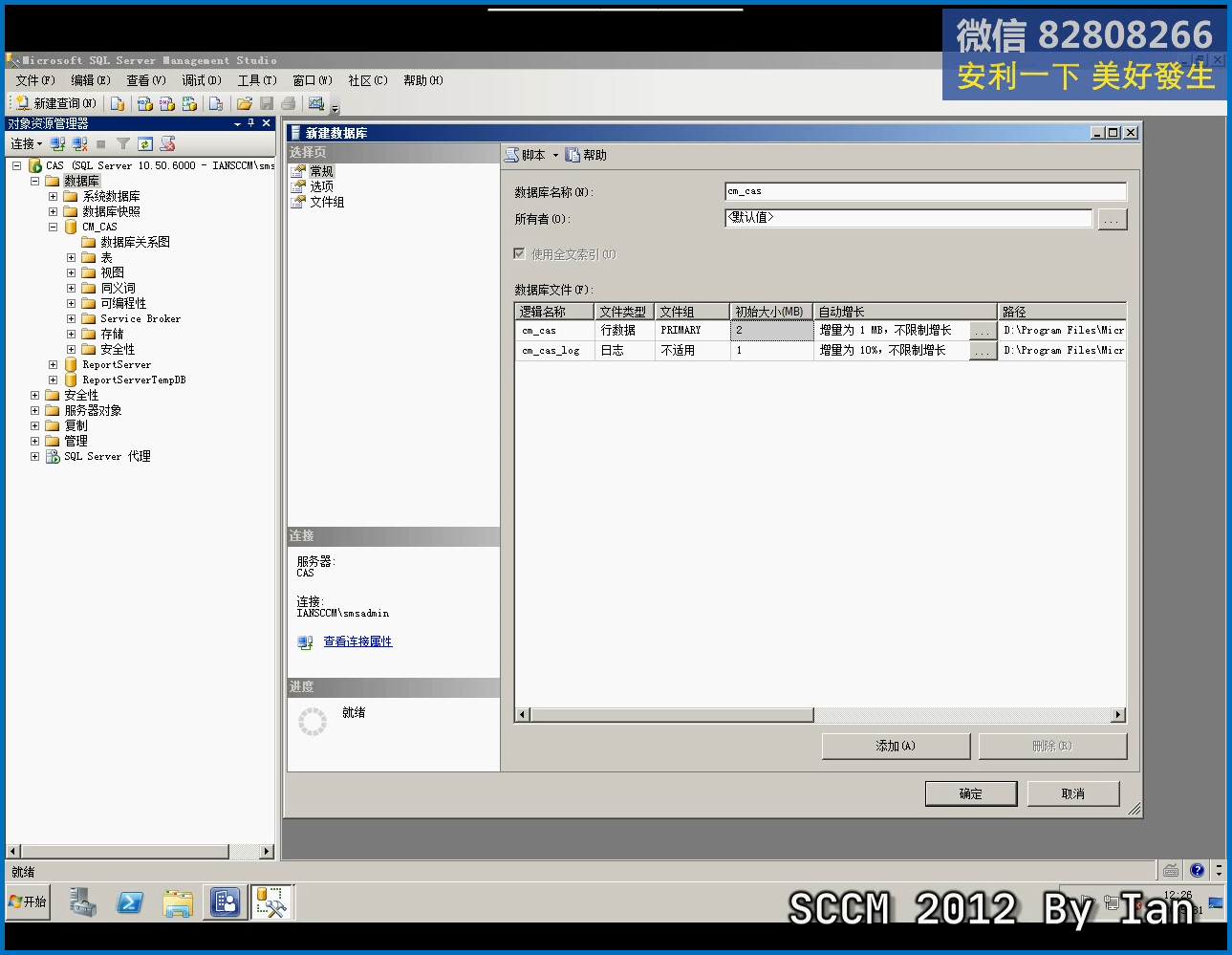This screenshot has width=1232, height=955.
Task: Select the 常规 page in New Database dialog
Action: (321, 171)
